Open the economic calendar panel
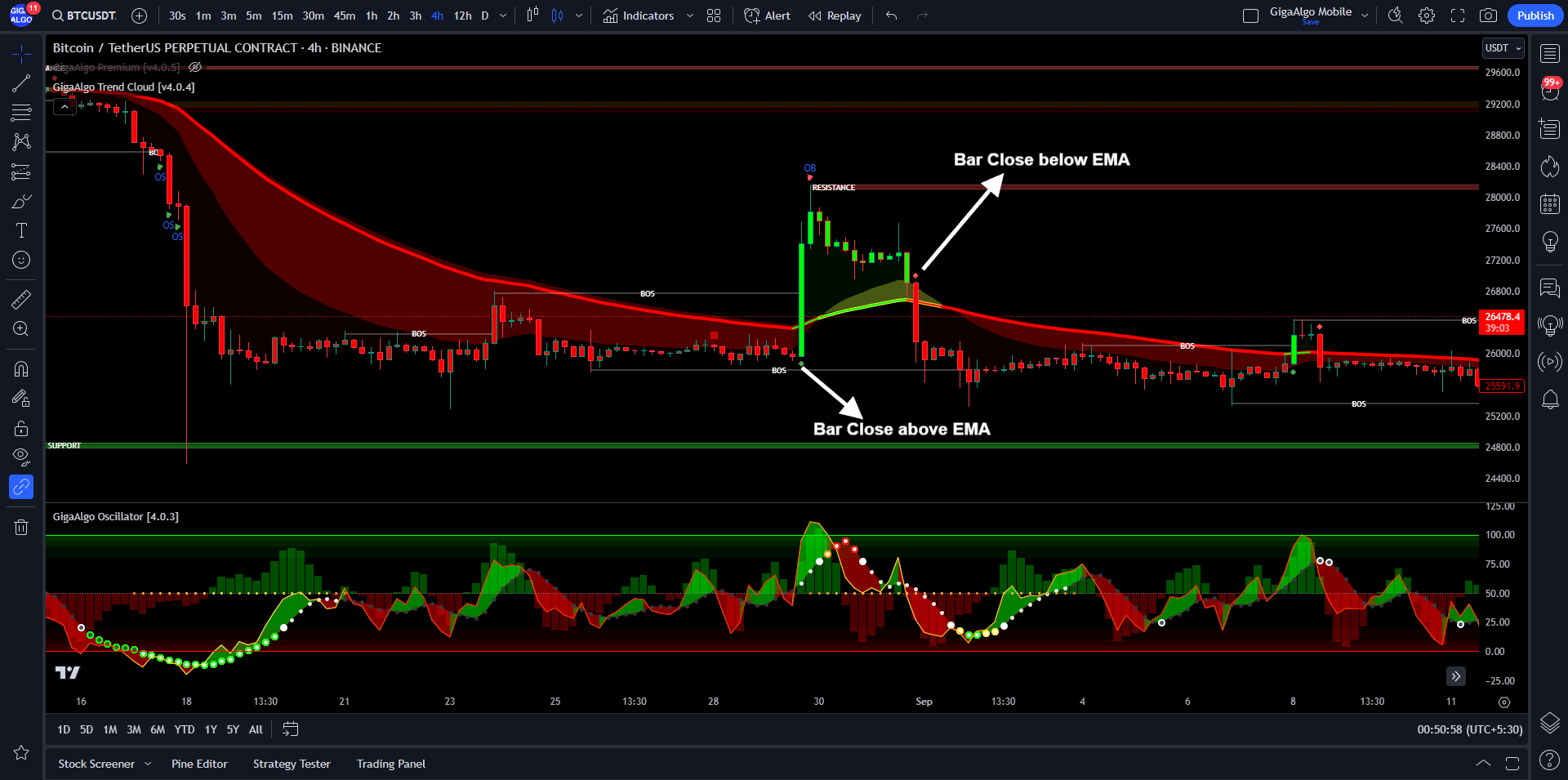This screenshot has width=1568, height=780. [x=1550, y=204]
